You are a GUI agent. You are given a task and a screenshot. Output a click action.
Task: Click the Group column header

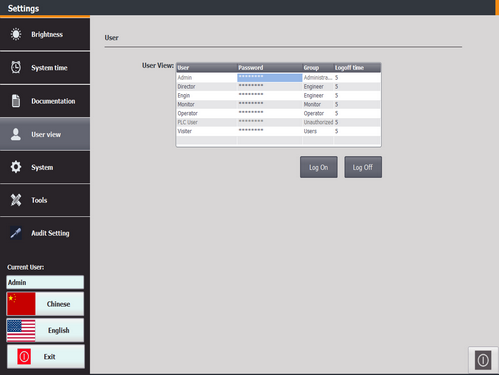pos(318,68)
